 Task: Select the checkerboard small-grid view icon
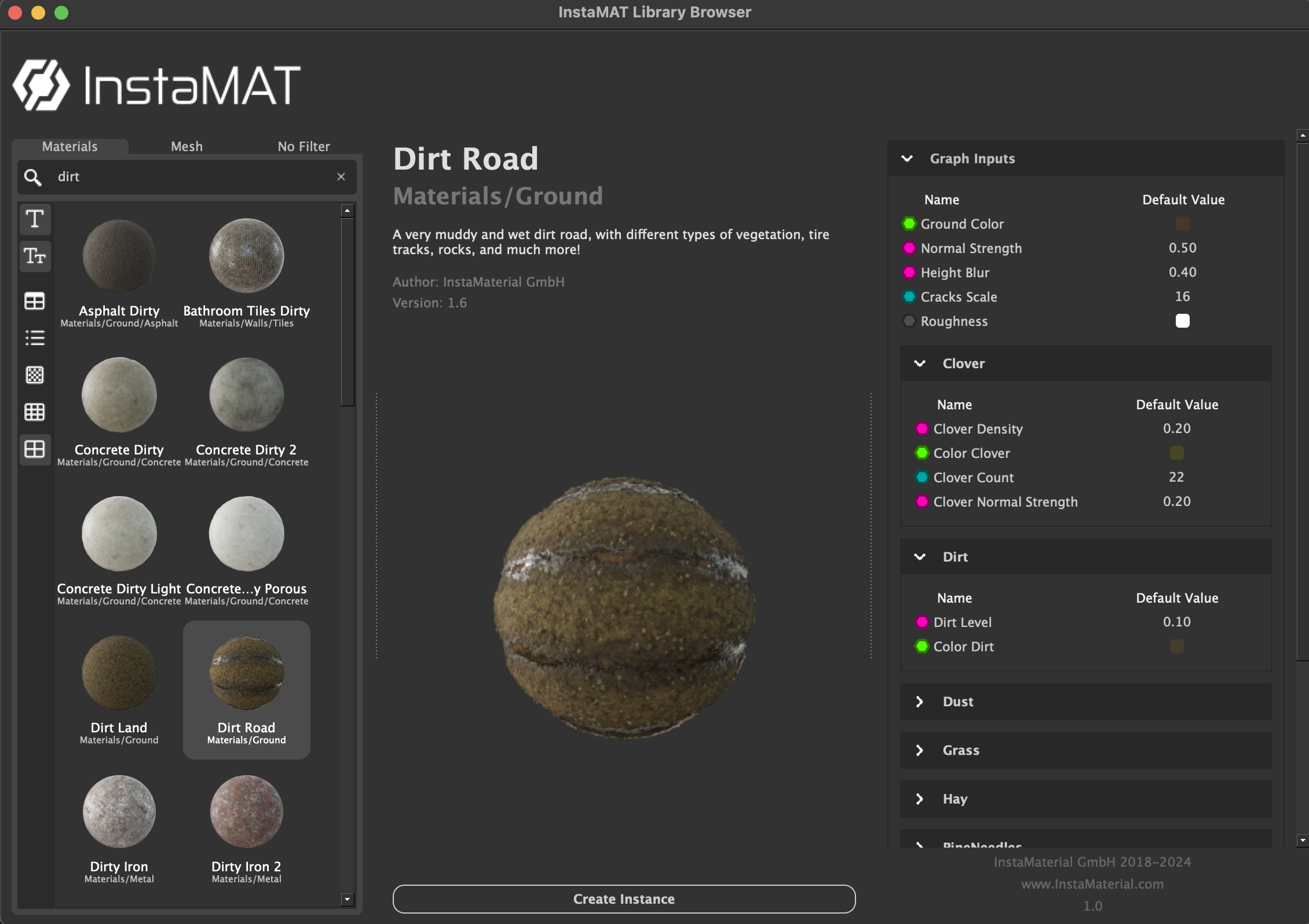point(35,375)
